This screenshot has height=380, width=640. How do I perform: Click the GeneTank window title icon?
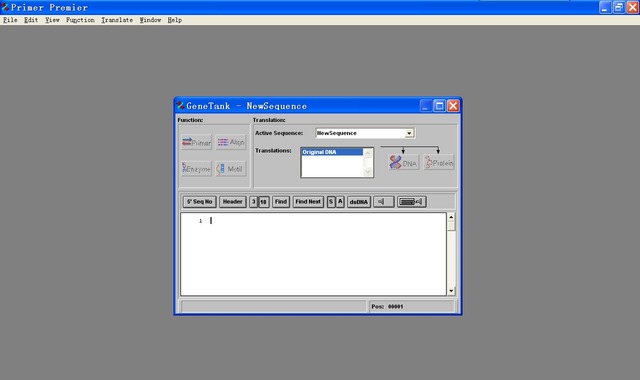tap(180, 106)
